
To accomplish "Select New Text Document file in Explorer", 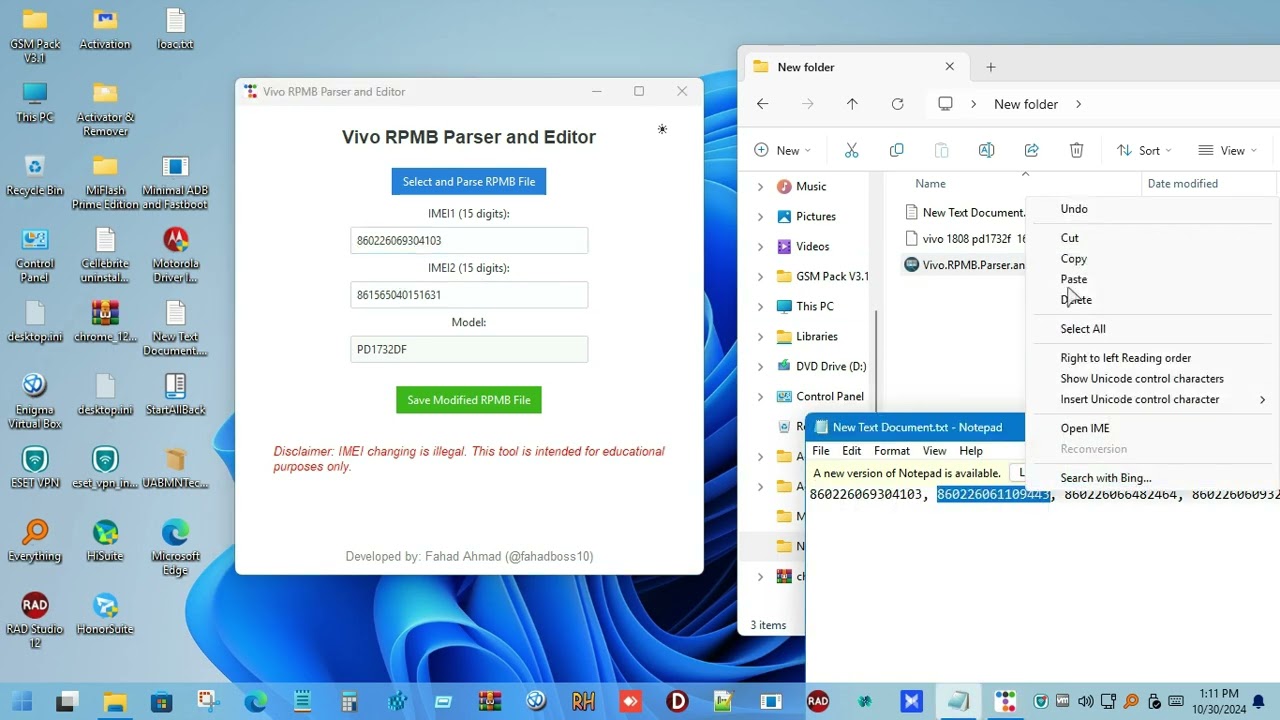I will (965, 212).
